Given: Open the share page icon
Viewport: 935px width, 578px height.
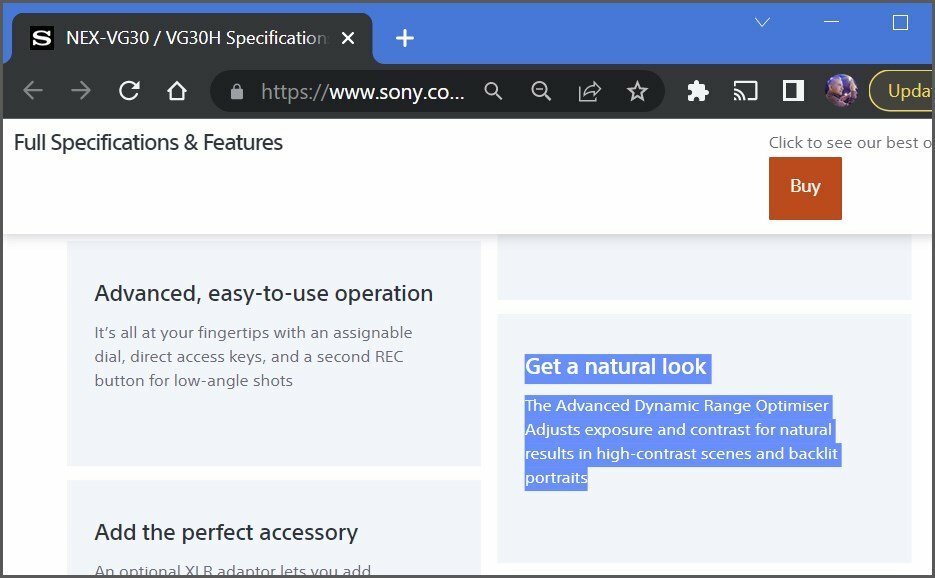Looking at the screenshot, I should pos(589,91).
